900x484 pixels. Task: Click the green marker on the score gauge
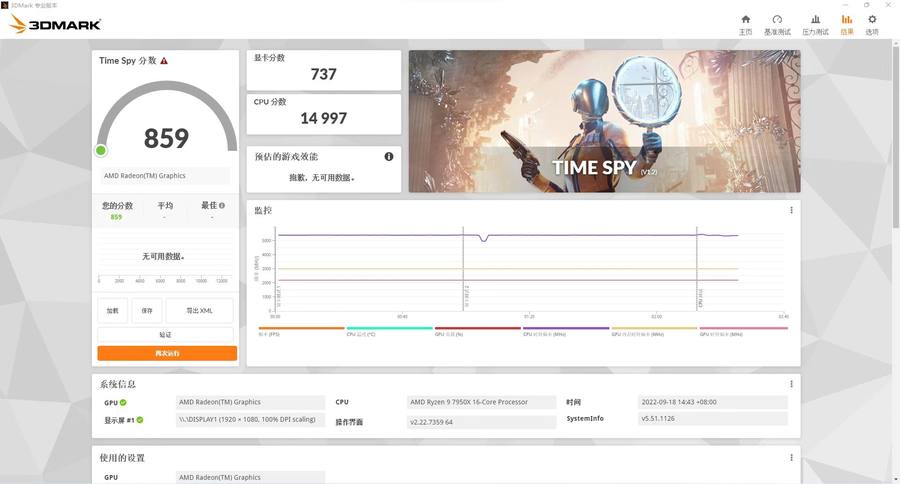tap(101, 150)
